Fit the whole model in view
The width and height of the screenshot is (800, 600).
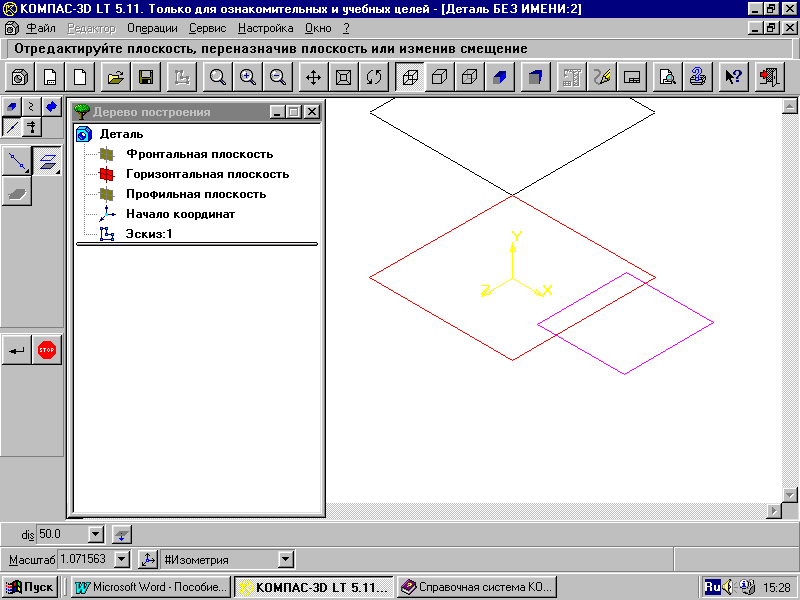343,77
